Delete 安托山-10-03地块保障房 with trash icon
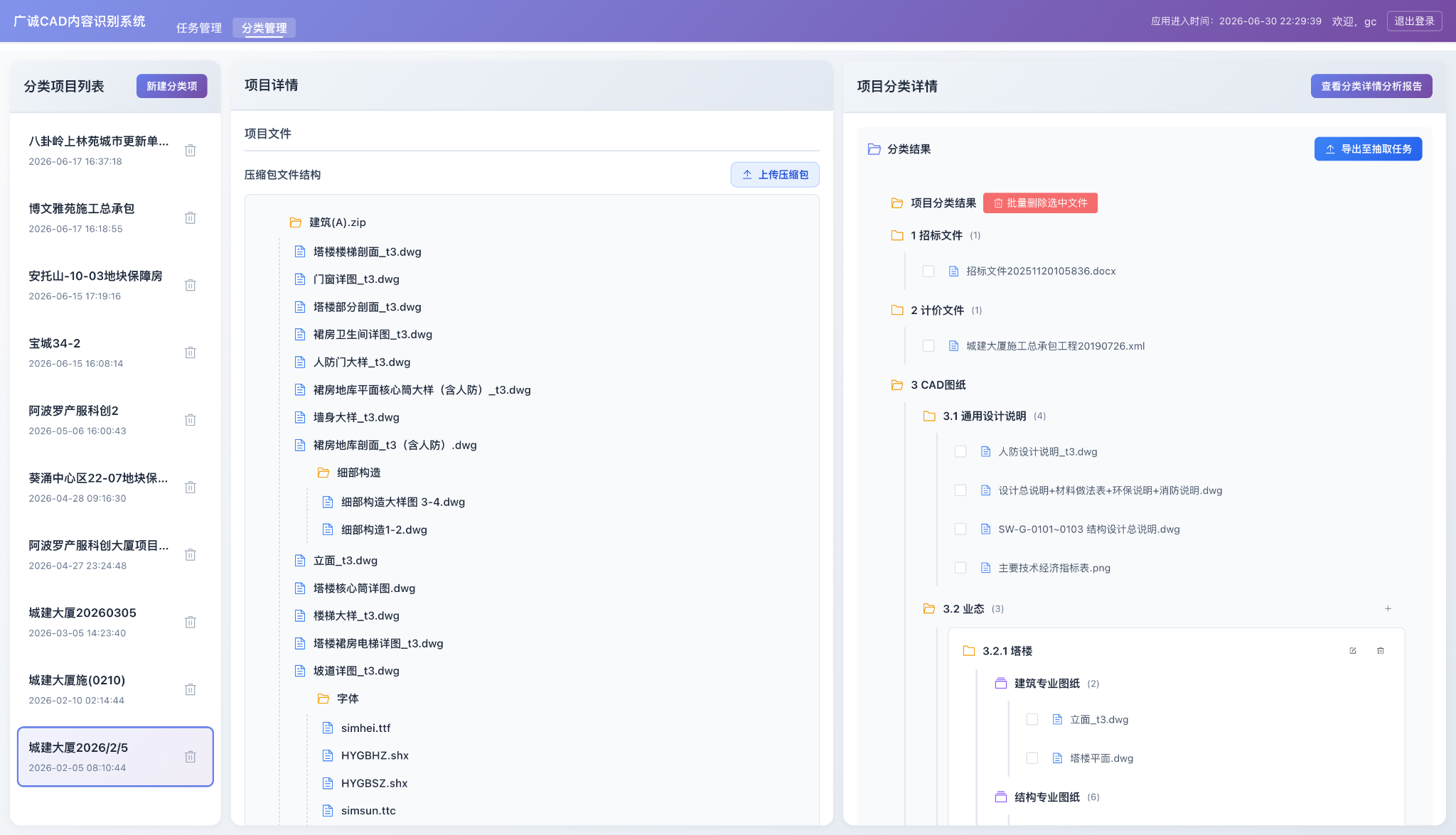1456x835 pixels. (x=191, y=286)
